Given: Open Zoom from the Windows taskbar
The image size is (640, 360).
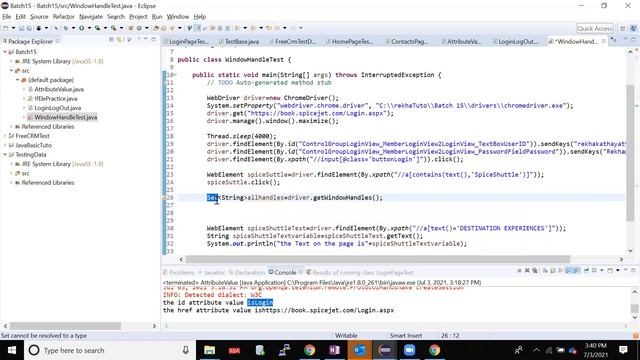Looking at the screenshot, I should [409, 350].
